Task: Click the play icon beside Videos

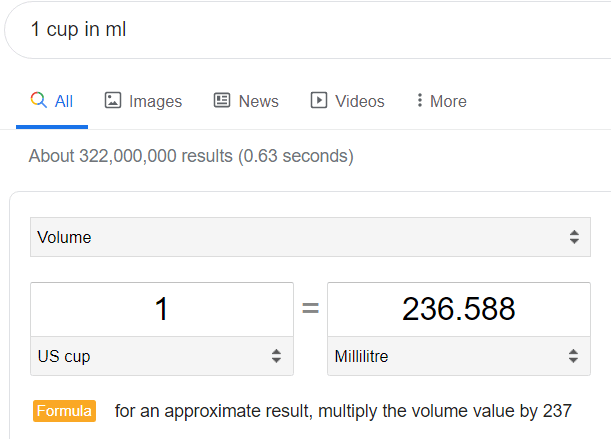Action: [319, 100]
